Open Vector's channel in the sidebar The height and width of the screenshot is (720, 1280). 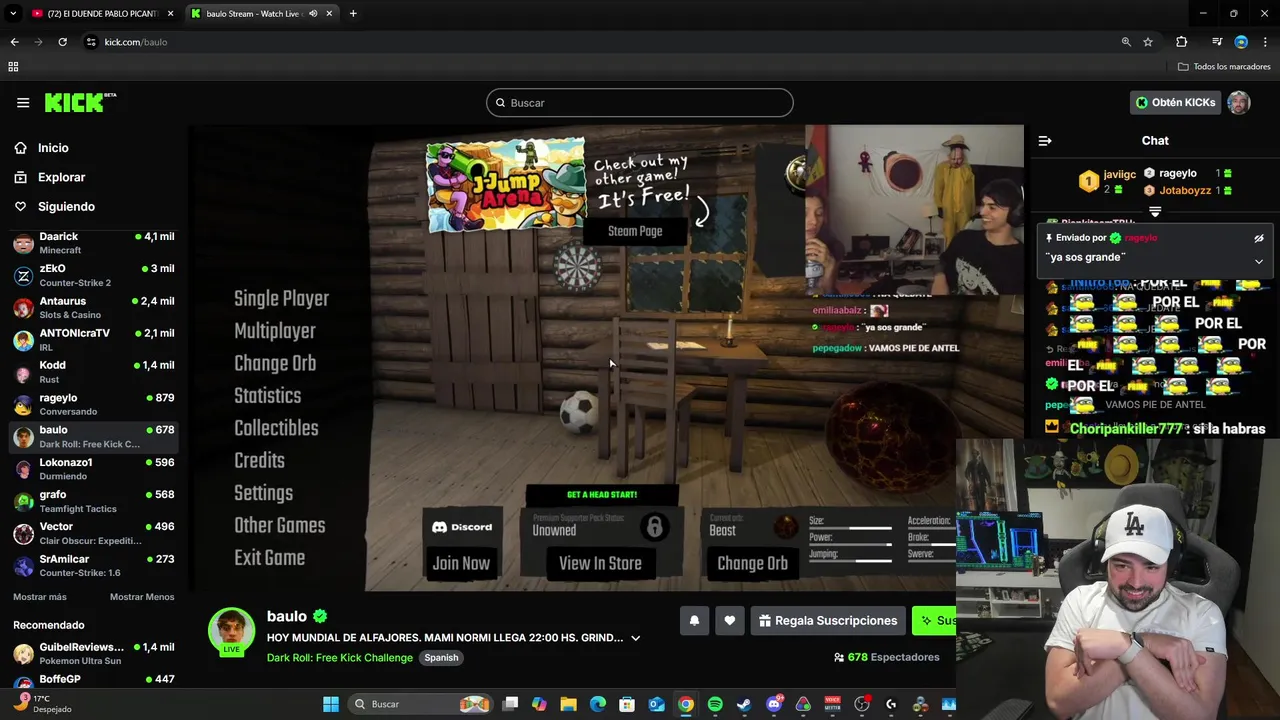pyautogui.click(x=94, y=533)
